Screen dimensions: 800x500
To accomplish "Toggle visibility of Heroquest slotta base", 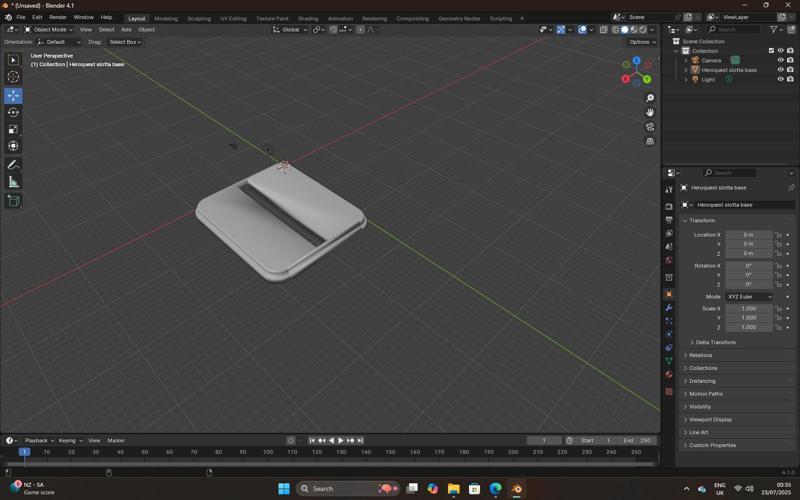I will coord(781,70).
